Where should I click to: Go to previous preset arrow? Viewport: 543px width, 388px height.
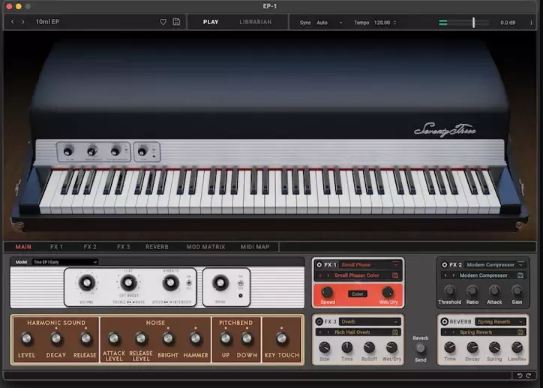(12, 22)
